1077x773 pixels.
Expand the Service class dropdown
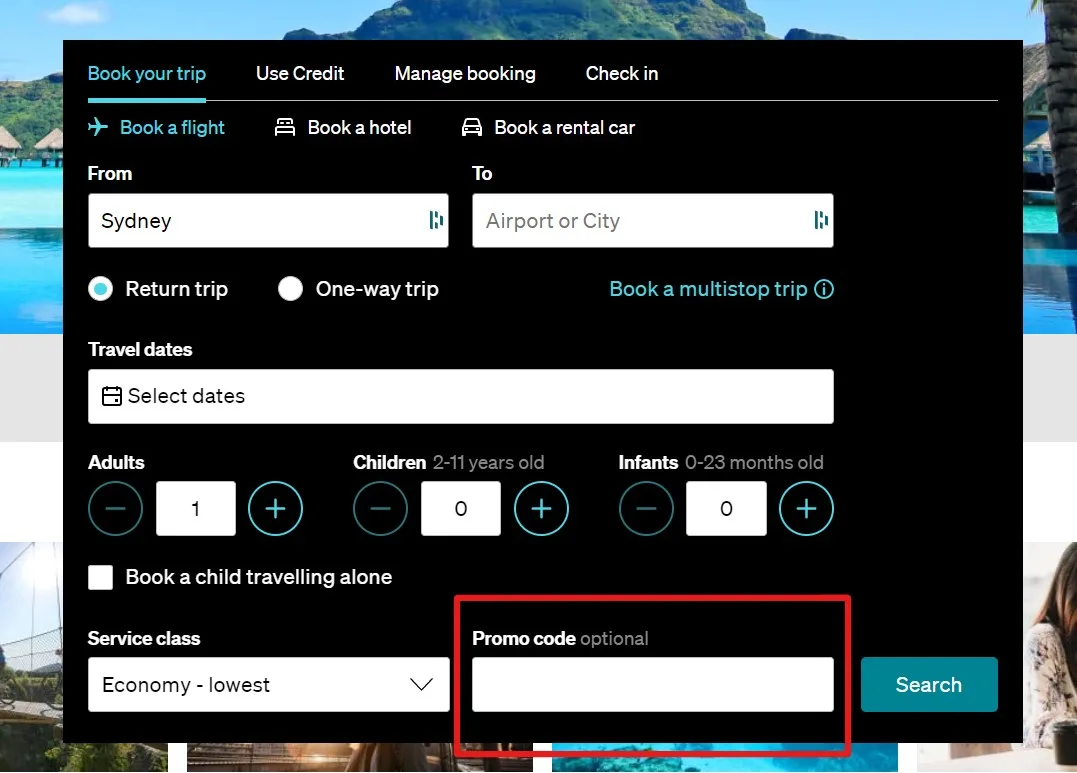coord(268,685)
